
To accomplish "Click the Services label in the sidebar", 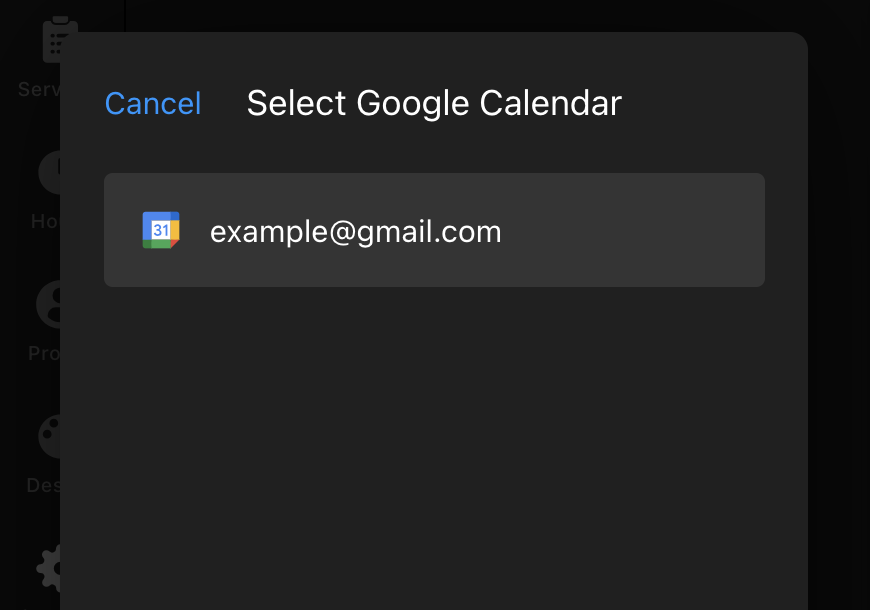I will tap(38, 89).
